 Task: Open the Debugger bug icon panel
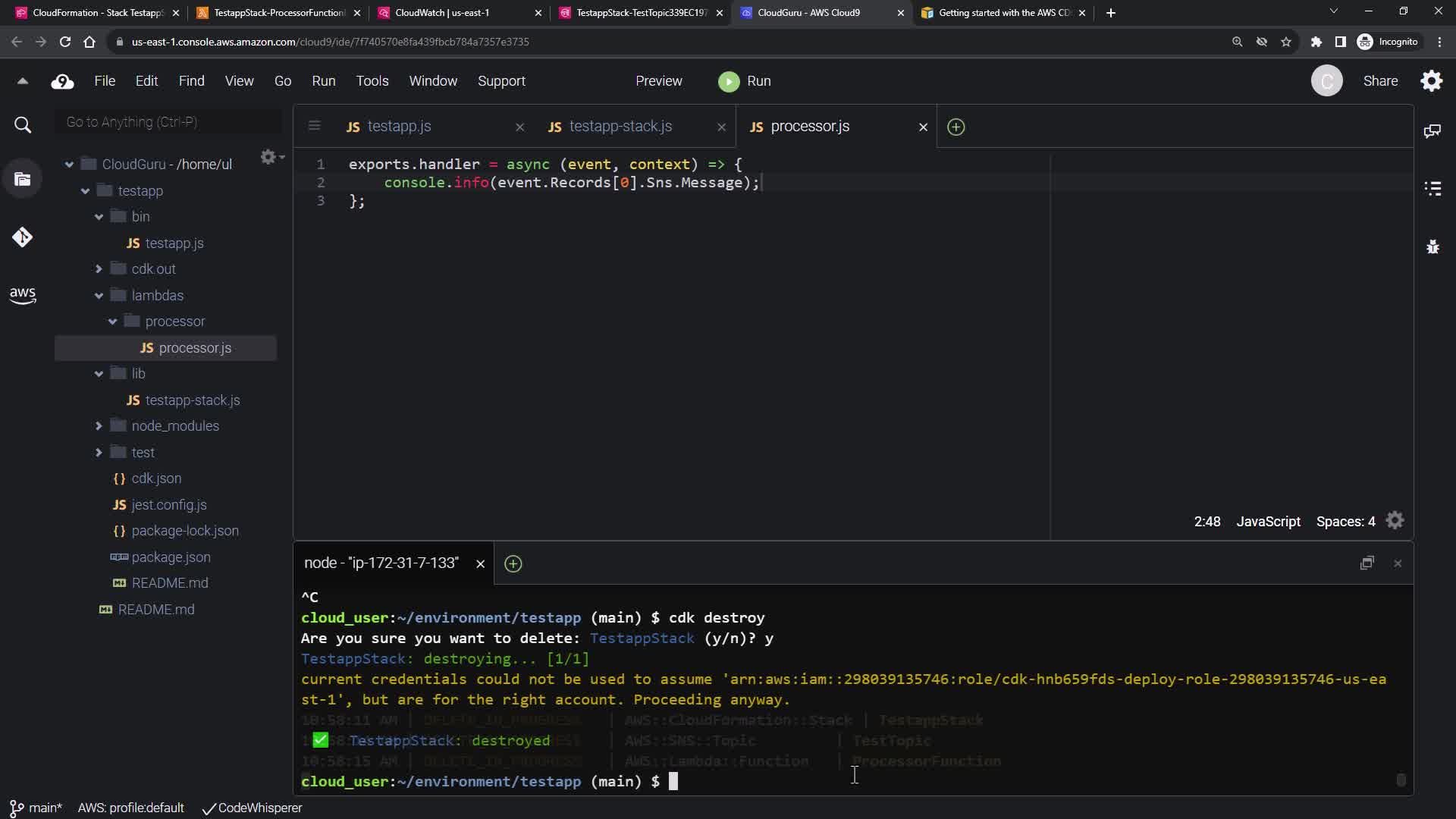tap(1432, 246)
